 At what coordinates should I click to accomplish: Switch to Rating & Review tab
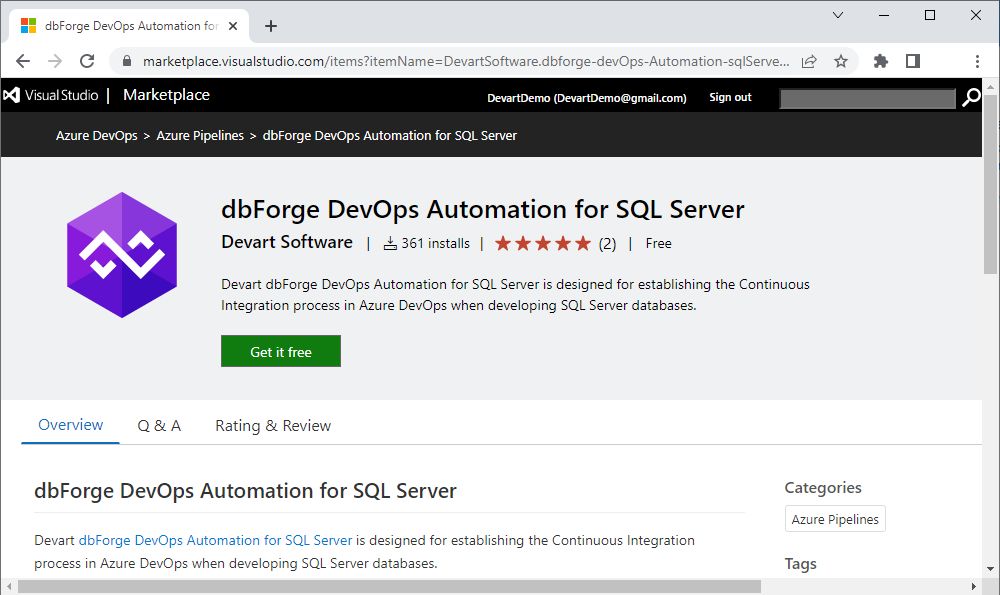pos(273,426)
